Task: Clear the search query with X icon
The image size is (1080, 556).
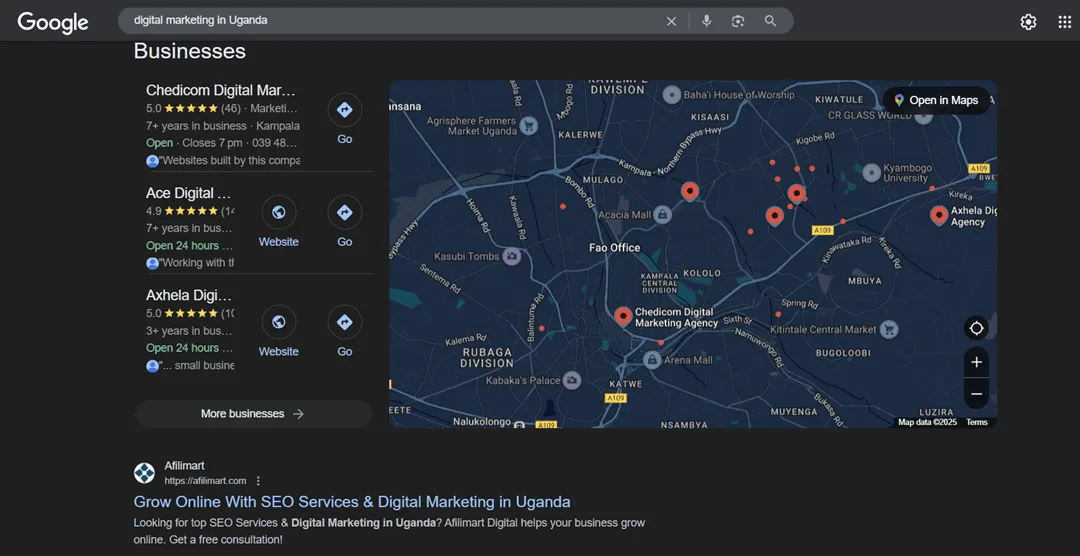Action: (671, 21)
